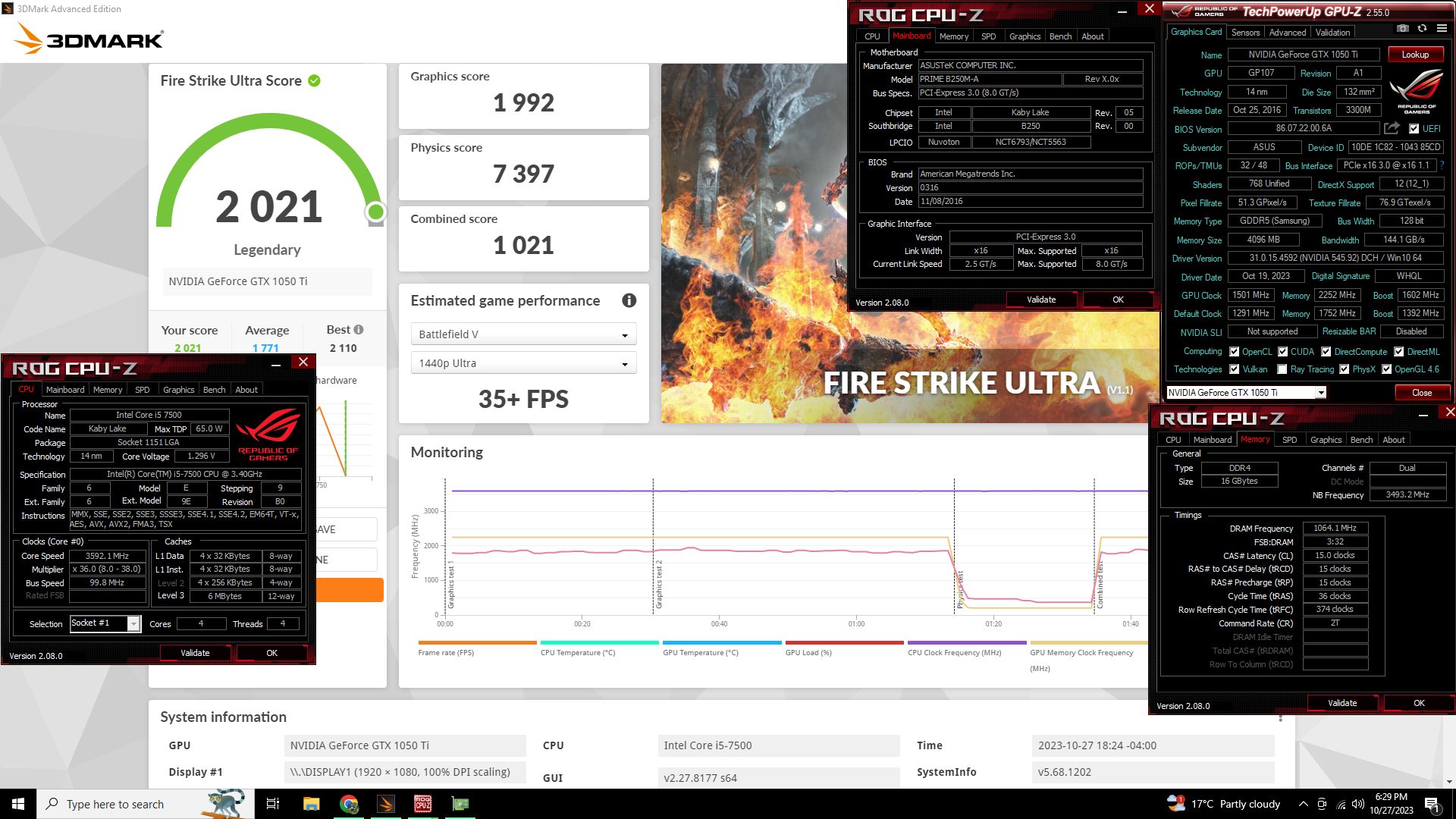Open Windows Start menu

tap(18, 804)
